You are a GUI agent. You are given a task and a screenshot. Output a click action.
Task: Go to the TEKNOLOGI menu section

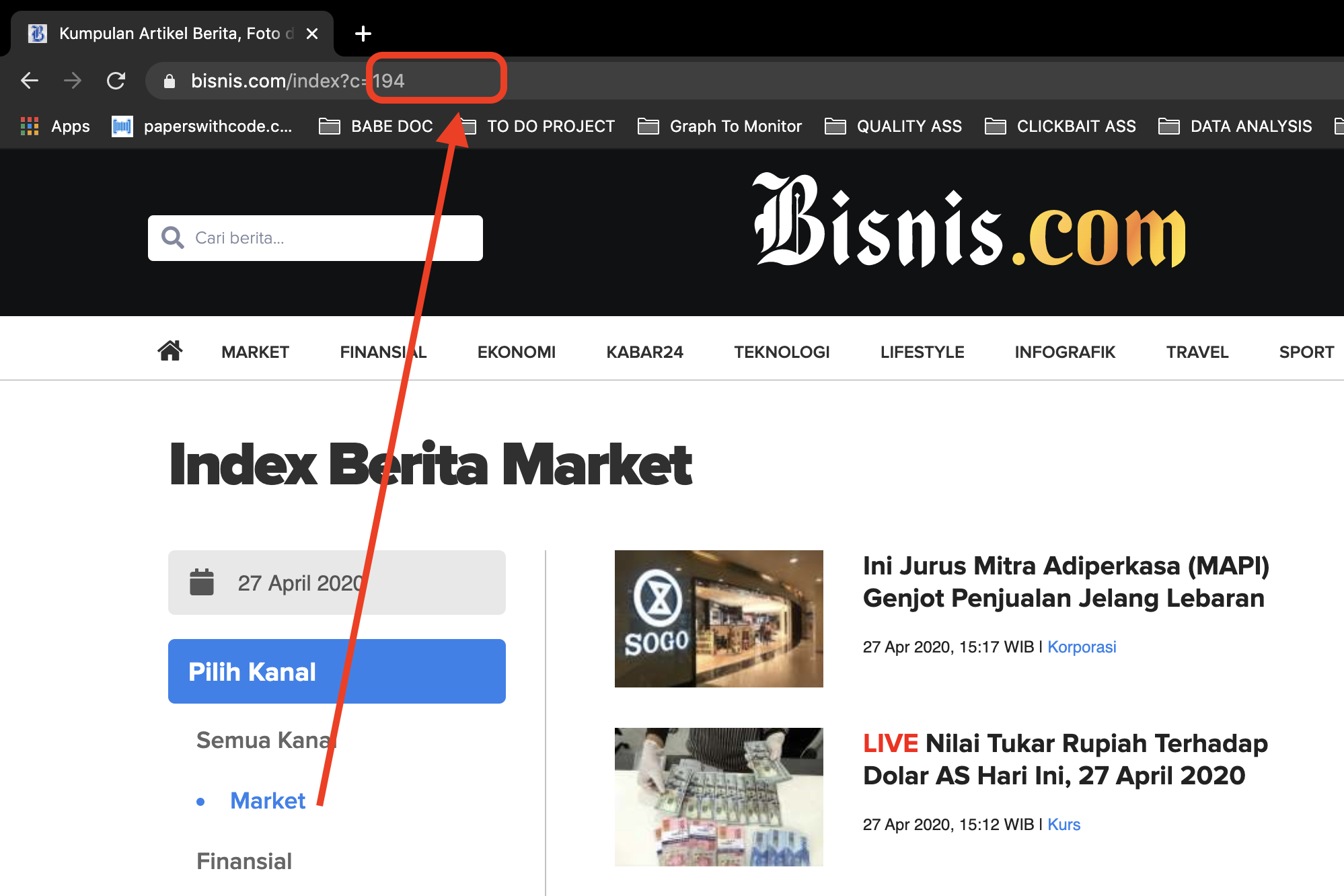[x=782, y=352]
